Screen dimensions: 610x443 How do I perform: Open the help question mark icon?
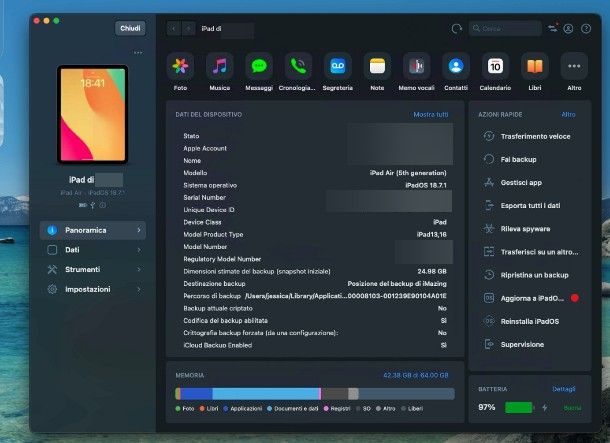[x=585, y=30]
